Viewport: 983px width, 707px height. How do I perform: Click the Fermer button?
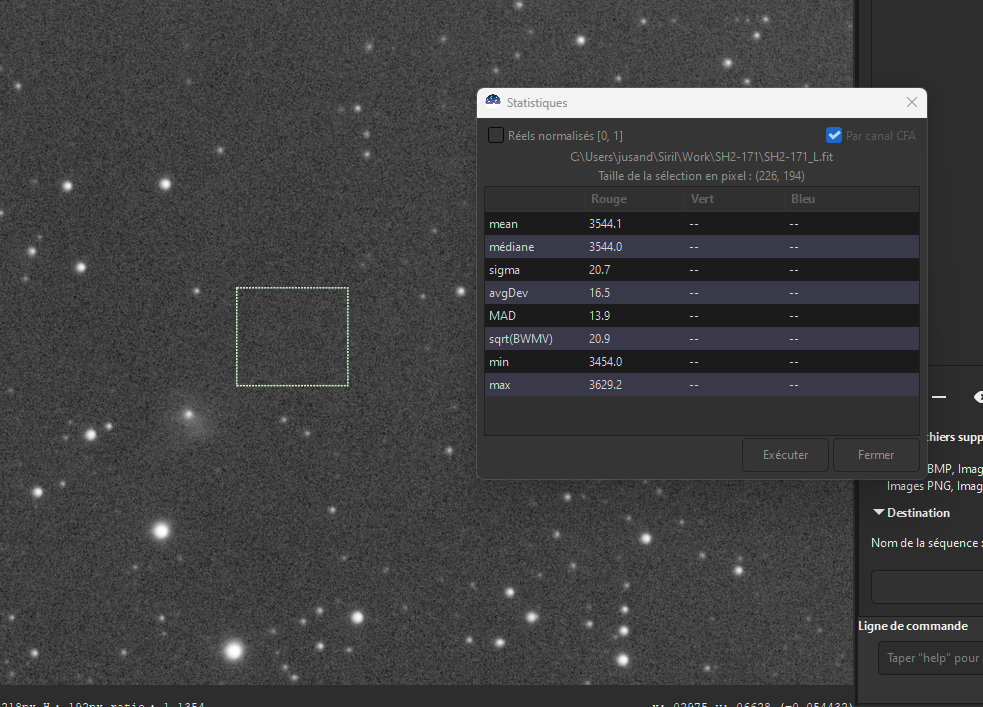[876, 455]
